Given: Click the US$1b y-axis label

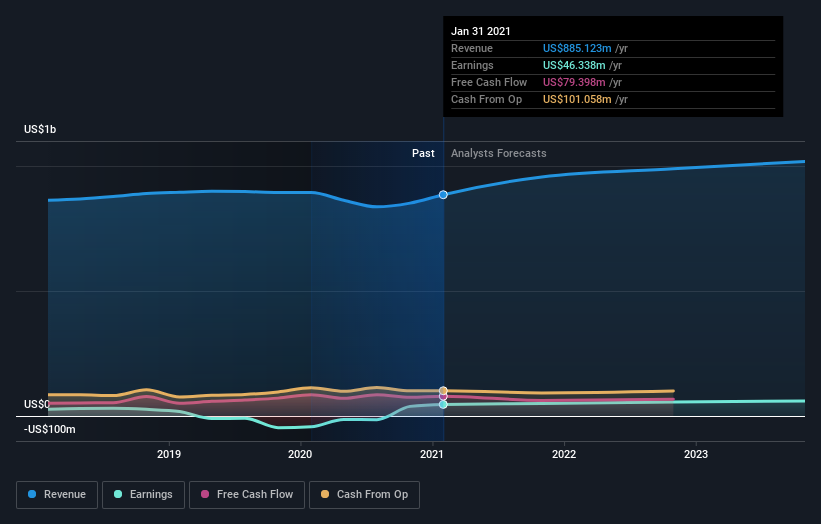Looking at the screenshot, I should 40,129.
